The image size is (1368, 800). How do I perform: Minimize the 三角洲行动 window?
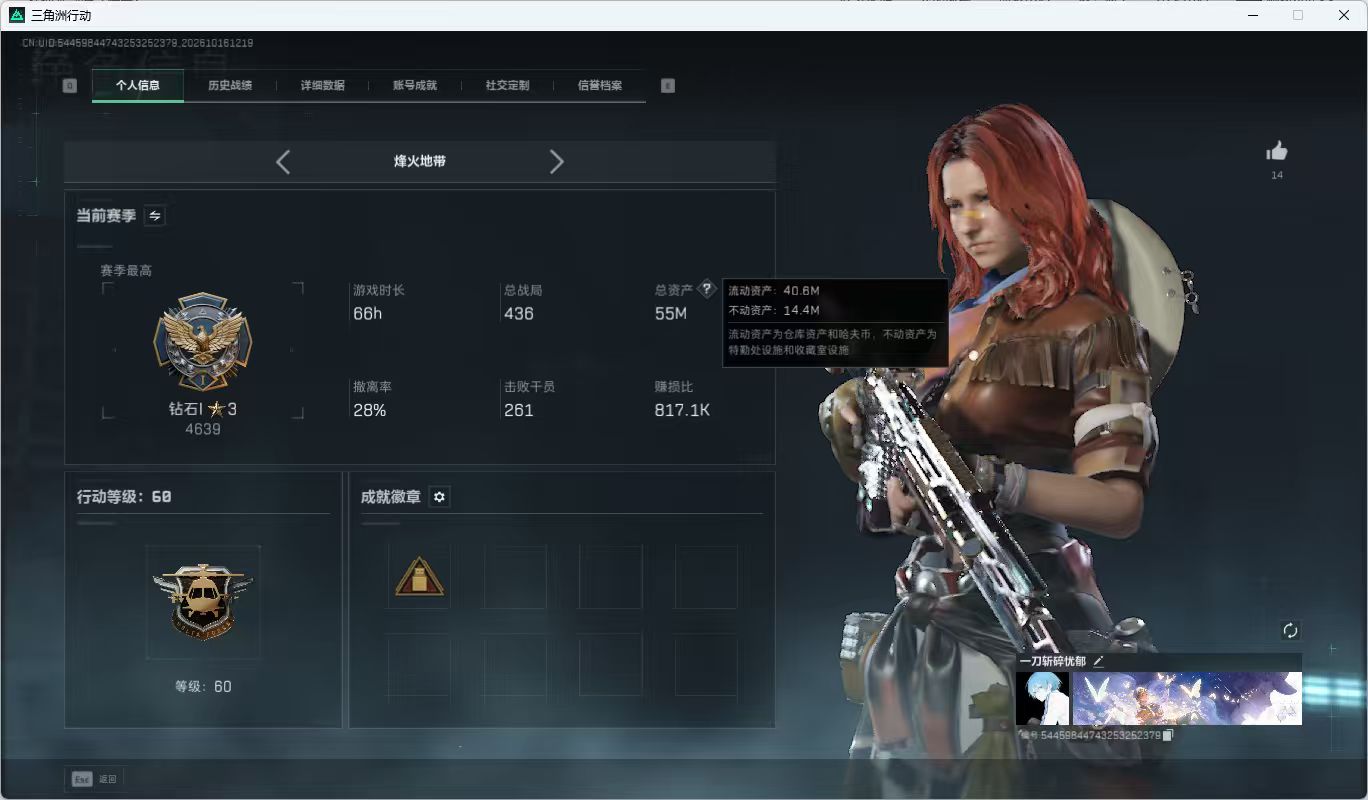[1253, 15]
